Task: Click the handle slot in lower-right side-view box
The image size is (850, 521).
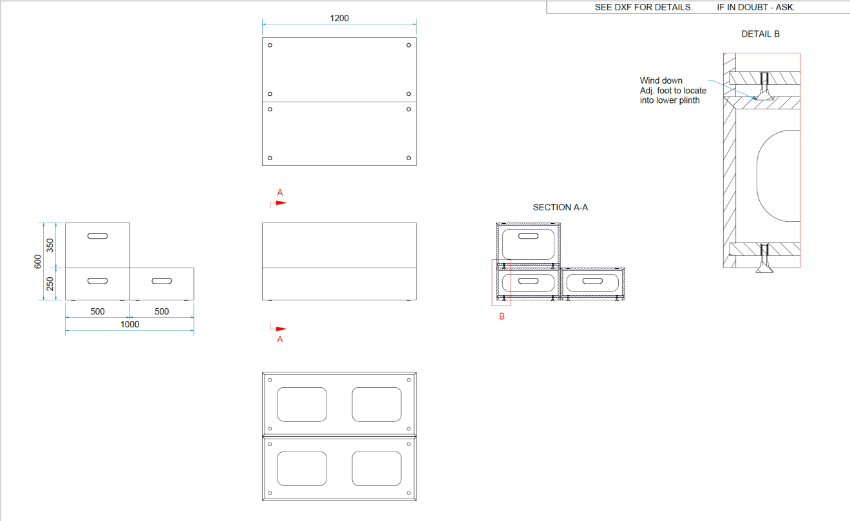Action: point(161,281)
